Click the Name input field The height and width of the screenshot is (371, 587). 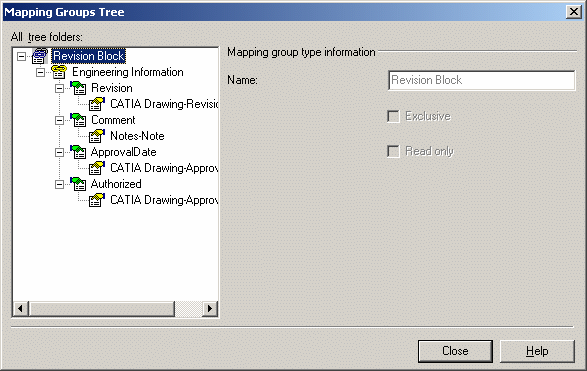[481, 80]
